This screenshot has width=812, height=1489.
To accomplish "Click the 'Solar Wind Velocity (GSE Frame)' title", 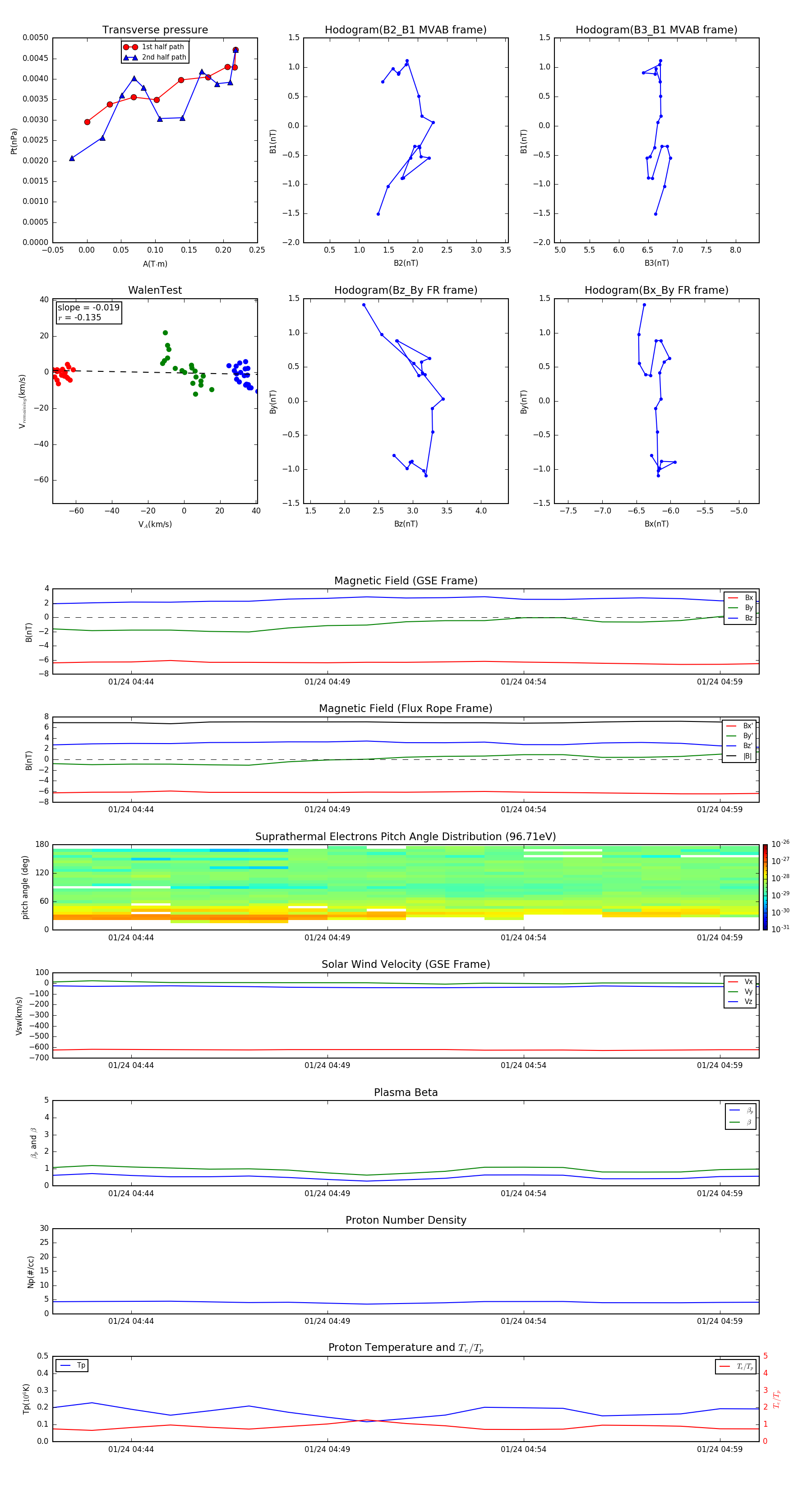I will pos(406,964).
